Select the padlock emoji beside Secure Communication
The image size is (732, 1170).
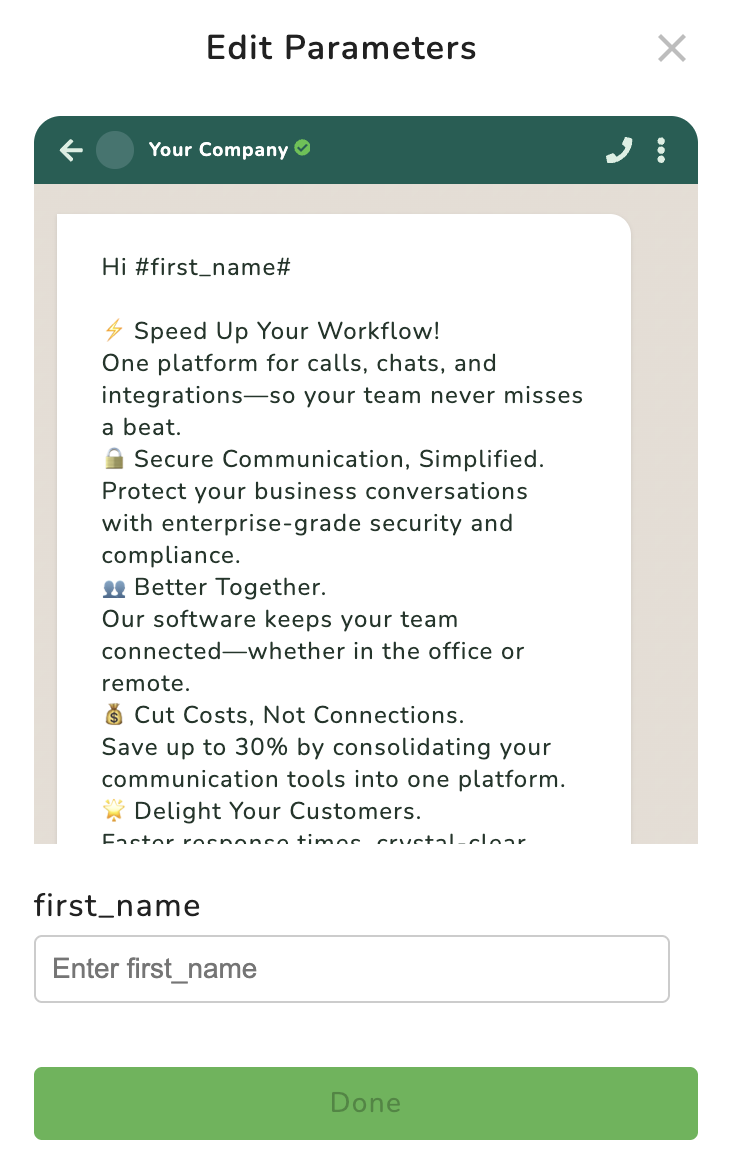point(113,458)
